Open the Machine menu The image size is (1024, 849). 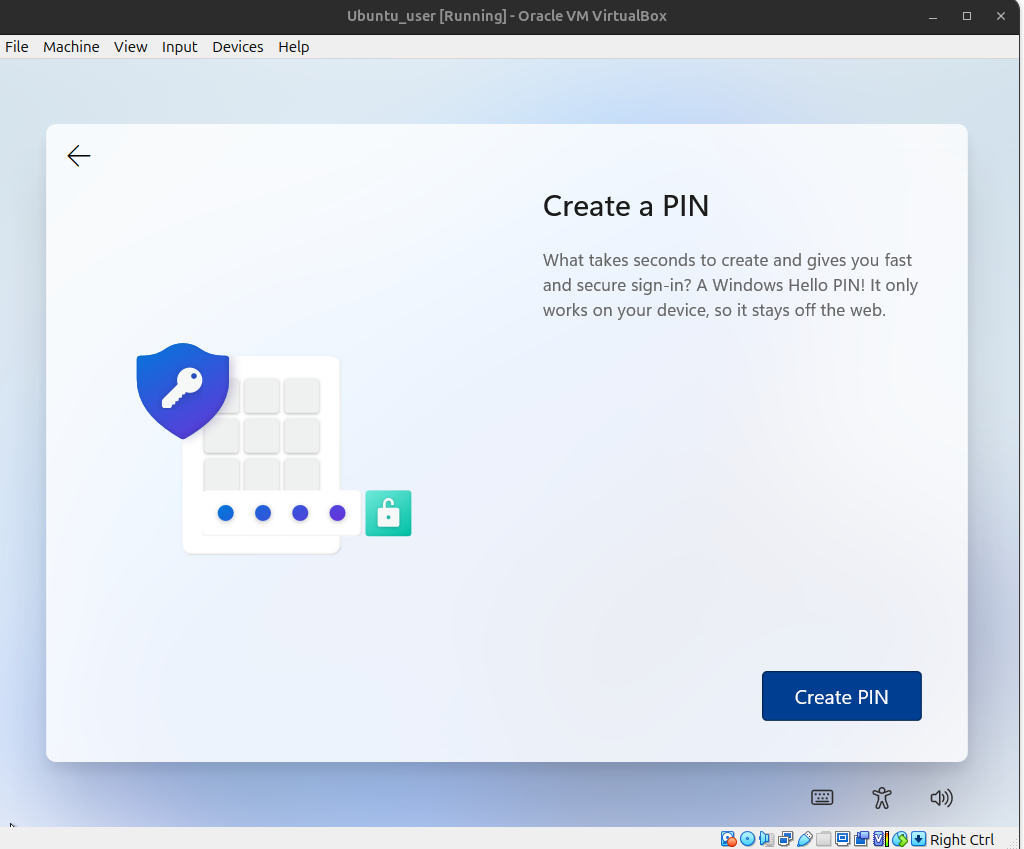point(71,47)
